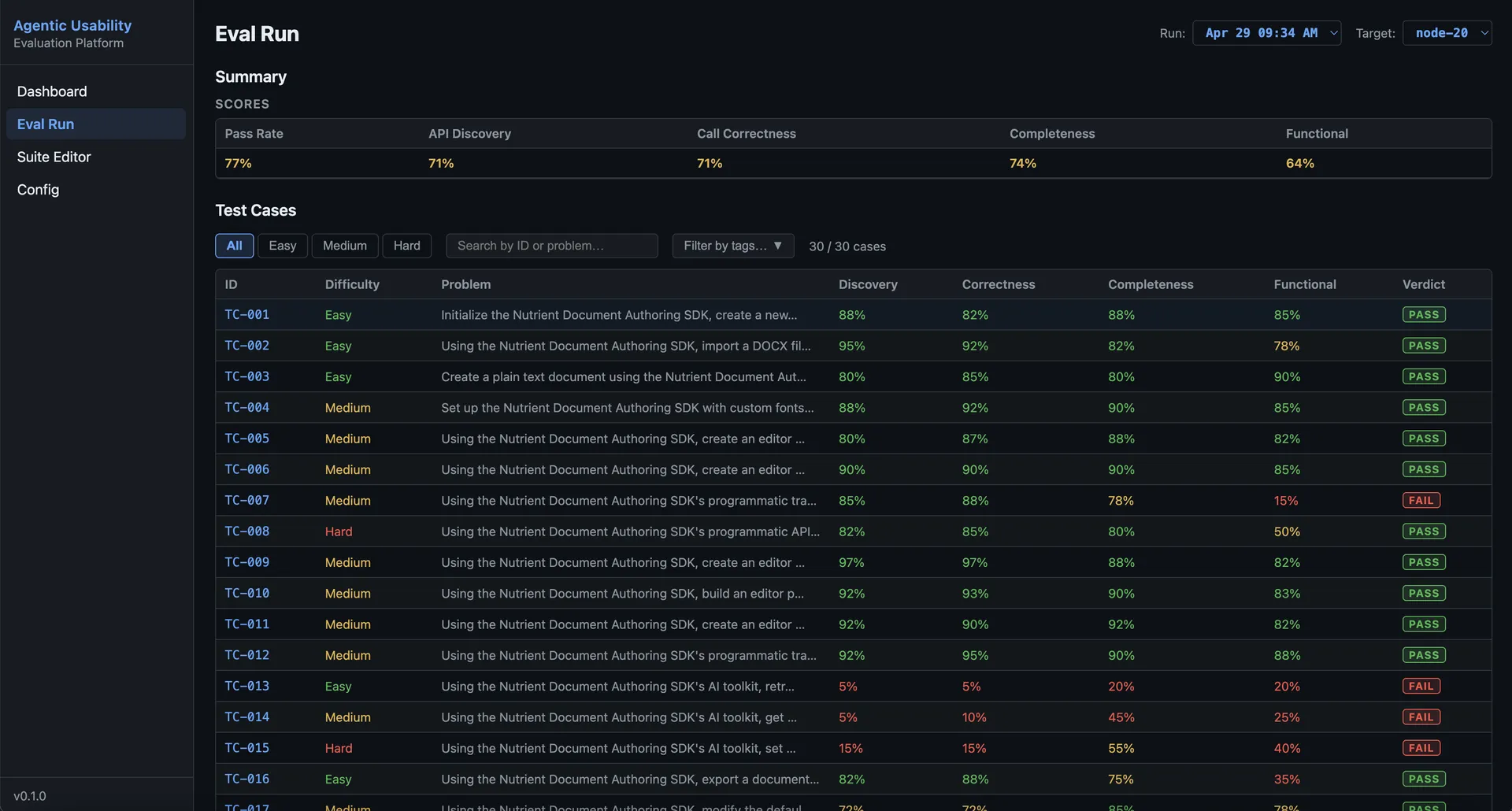Select Eval Run in sidebar

point(96,124)
